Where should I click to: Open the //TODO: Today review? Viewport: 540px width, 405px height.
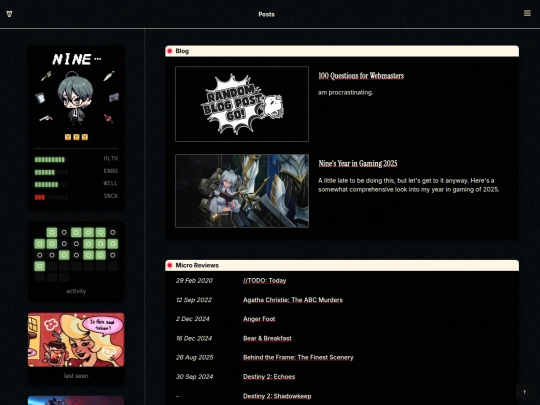point(264,281)
